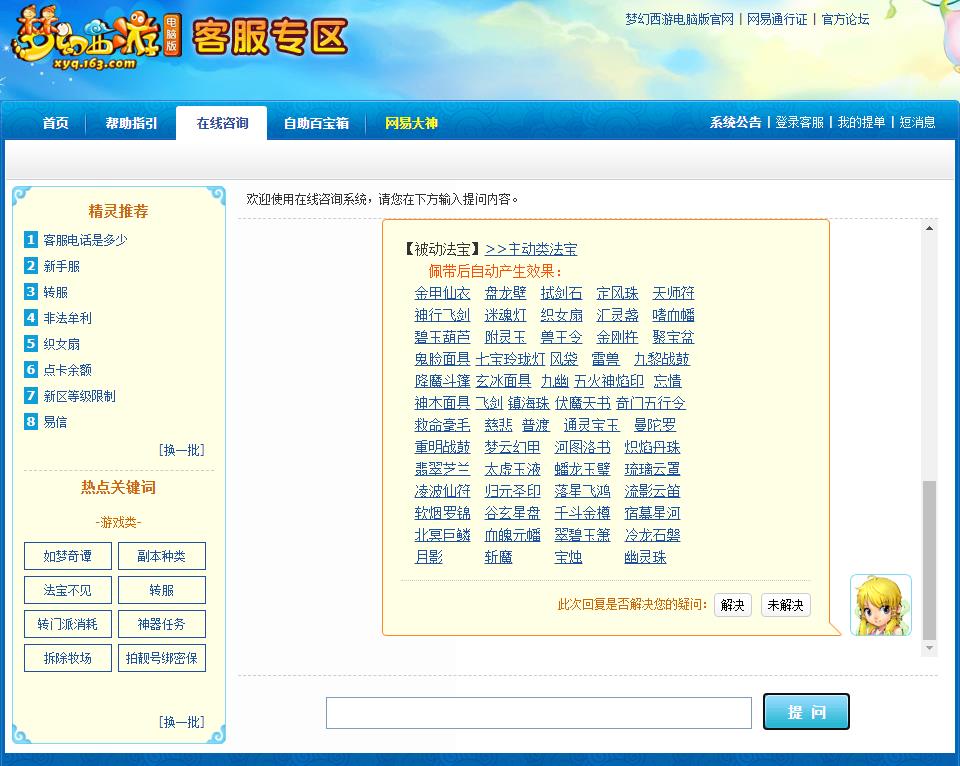This screenshot has width=960, height=766.
Task: Switch to the 帮助指引 tab
Action: [x=131, y=123]
